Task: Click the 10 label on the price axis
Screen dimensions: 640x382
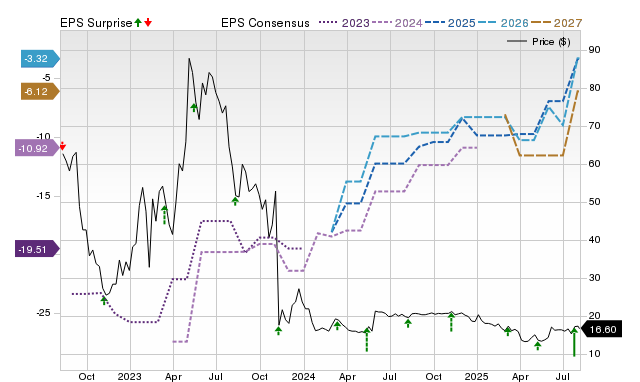Action: click(594, 353)
